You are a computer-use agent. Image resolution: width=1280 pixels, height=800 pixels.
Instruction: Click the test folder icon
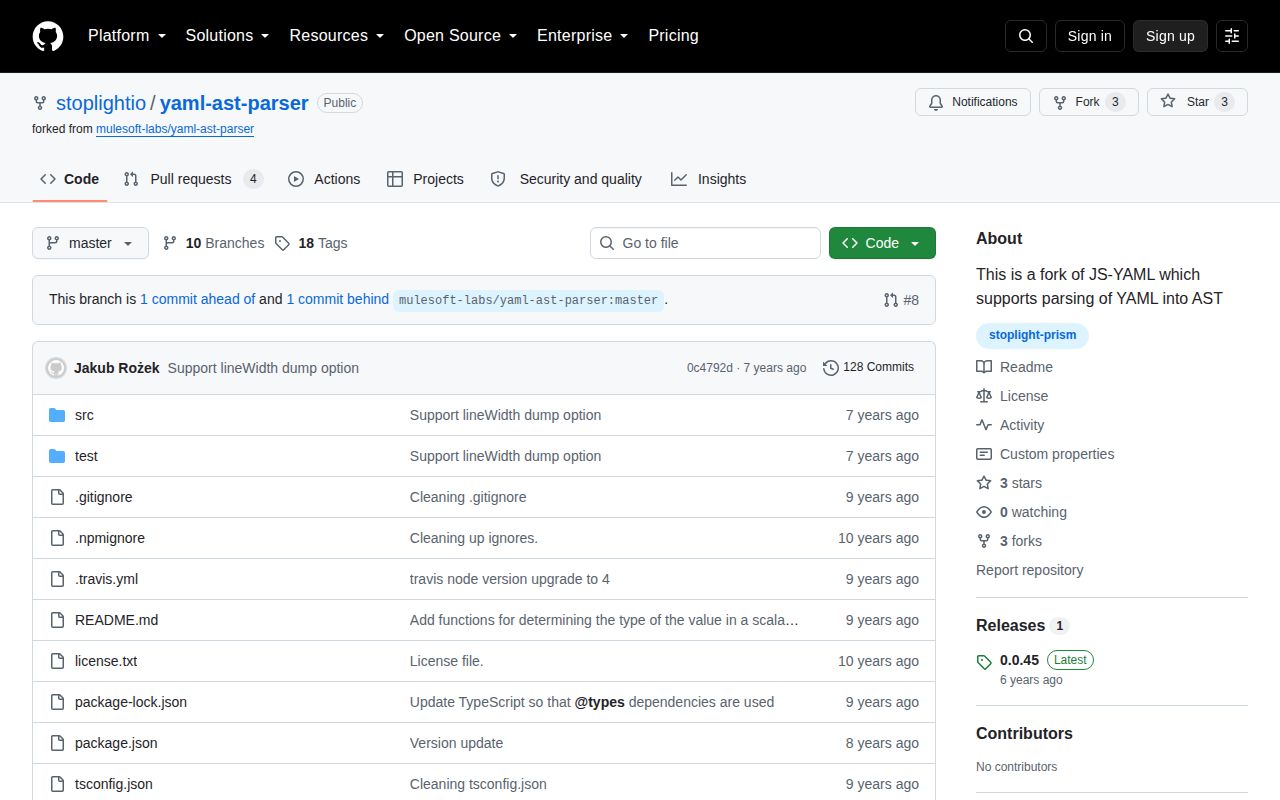(x=57, y=456)
